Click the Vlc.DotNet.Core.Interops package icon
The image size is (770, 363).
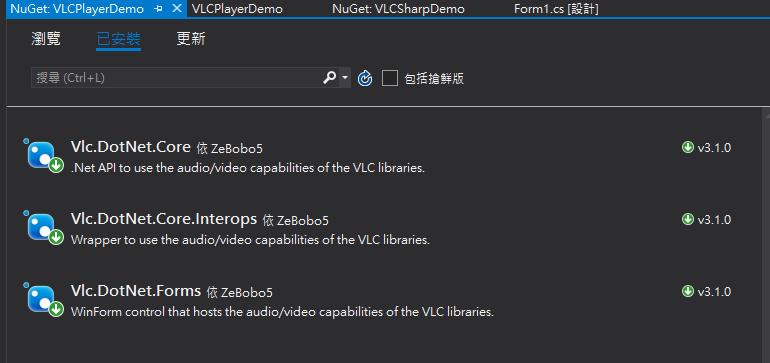pyautogui.click(x=45, y=228)
